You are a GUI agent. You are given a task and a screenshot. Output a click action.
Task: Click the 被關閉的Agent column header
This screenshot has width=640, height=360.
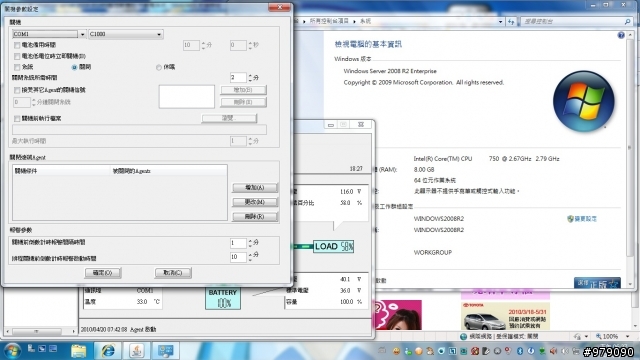[x=169, y=171]
